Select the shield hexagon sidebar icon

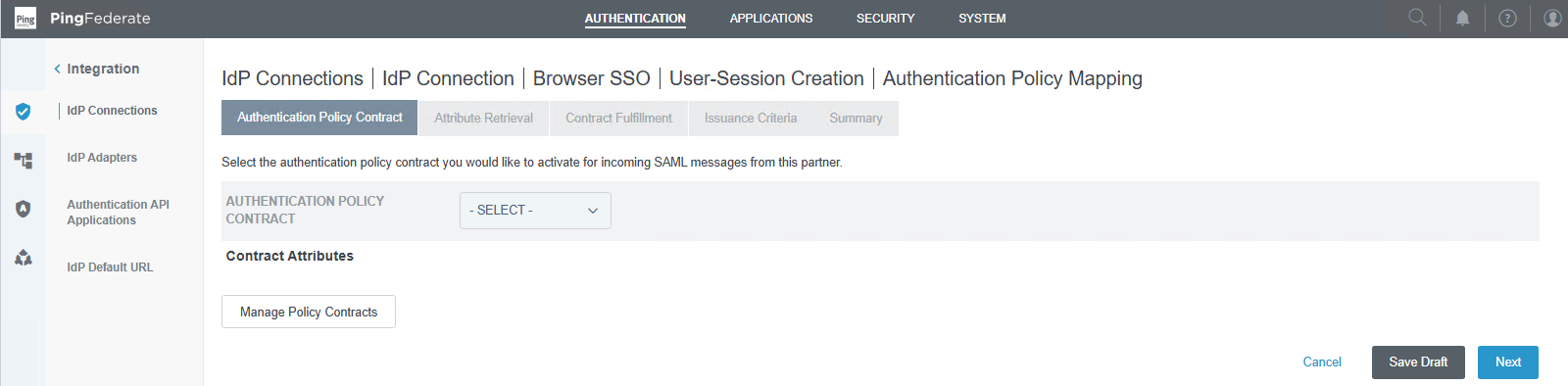click(x=24, y=209)
